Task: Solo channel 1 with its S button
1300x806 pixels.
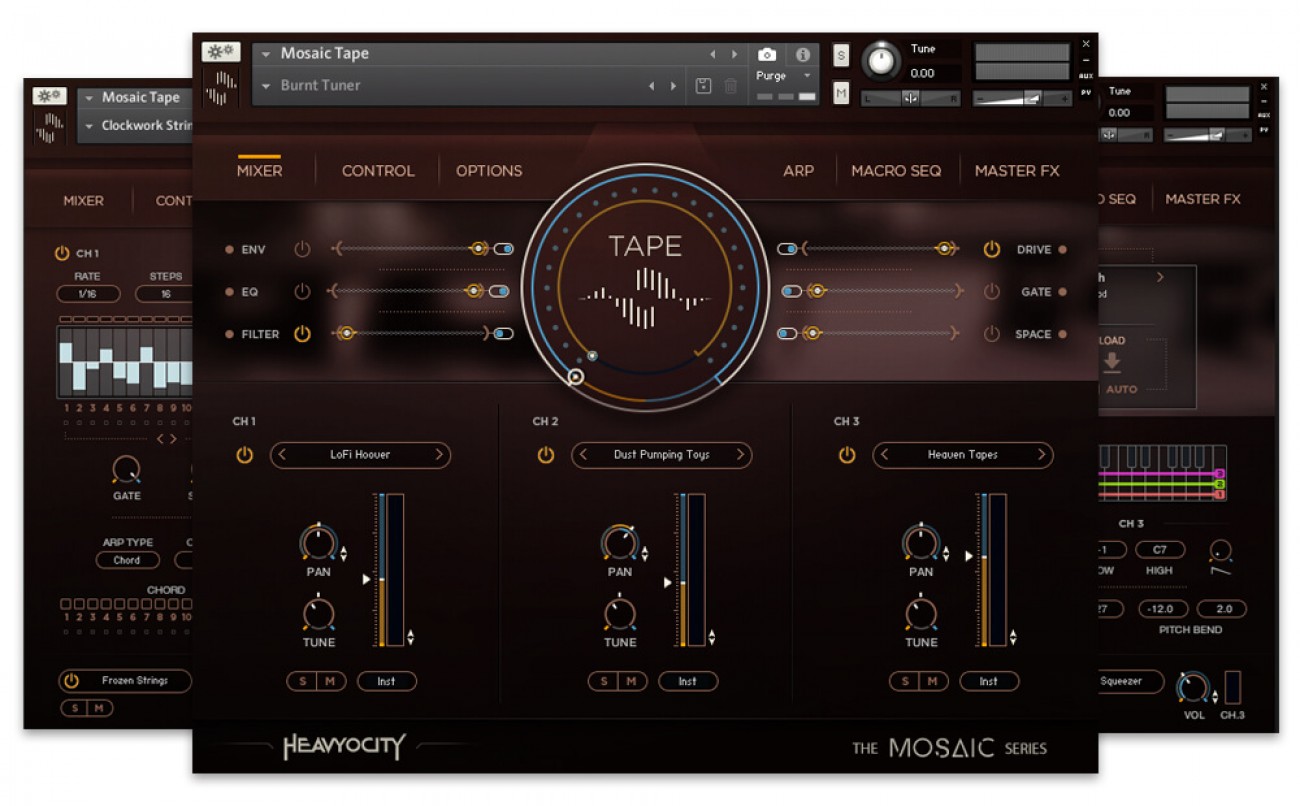Action: click(x=301, y=681)
